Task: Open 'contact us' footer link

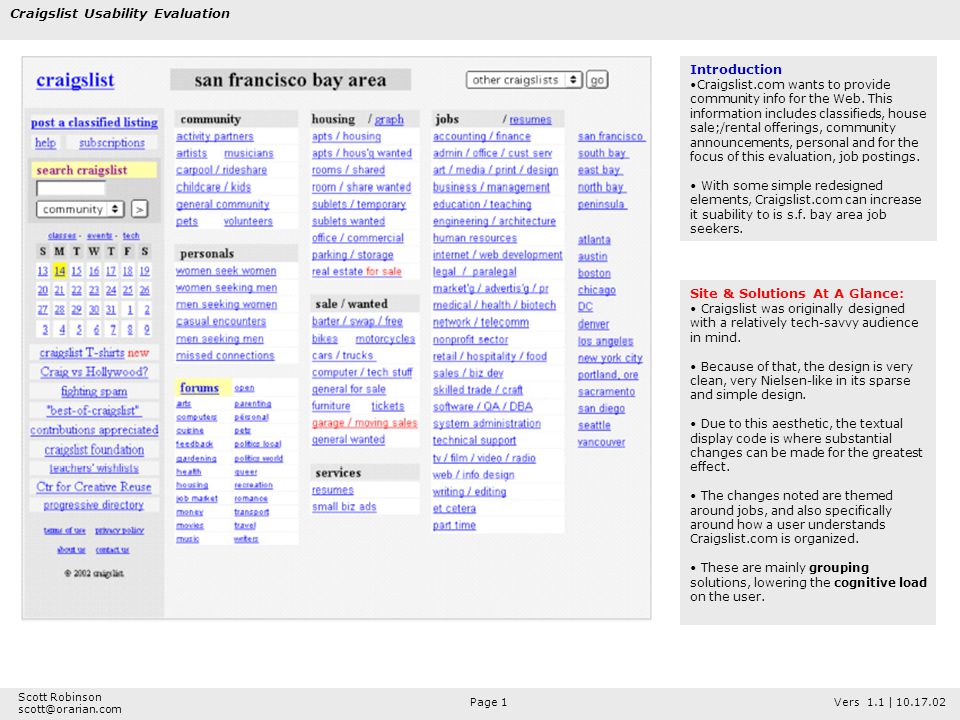Action: [x=113, y=550]
